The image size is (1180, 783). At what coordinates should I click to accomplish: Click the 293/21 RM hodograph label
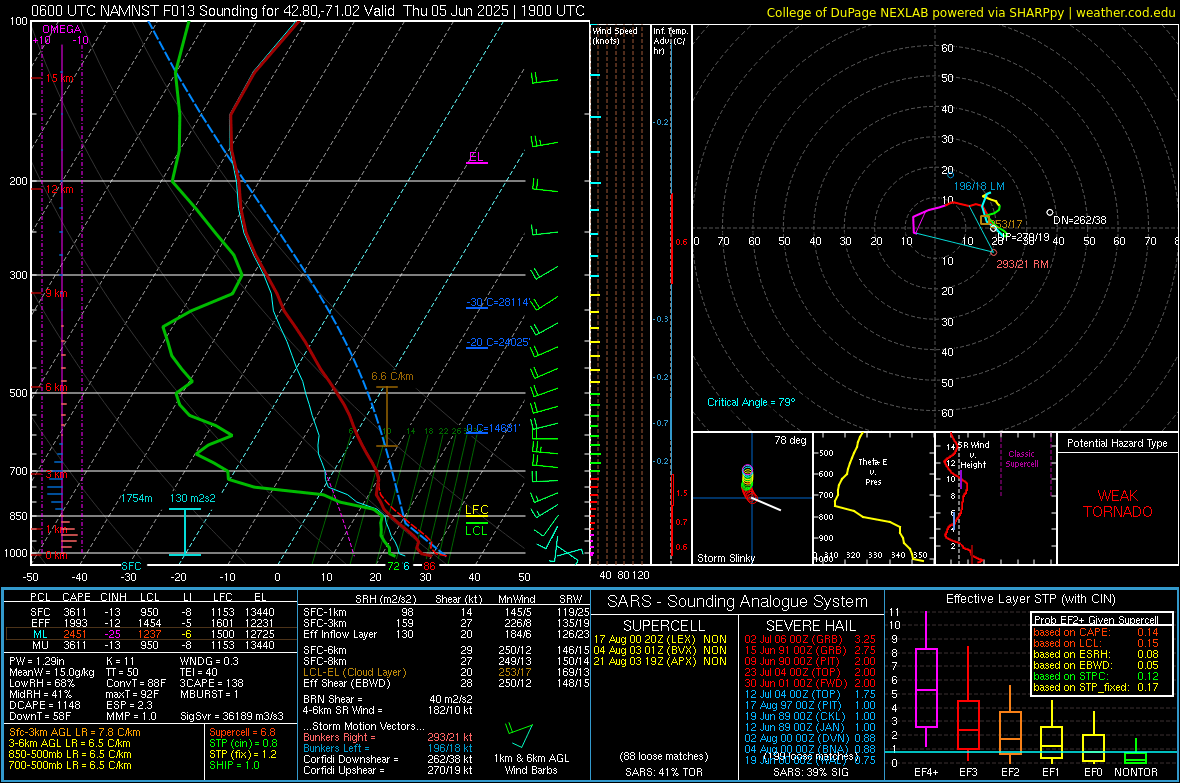[x=1022, y=264]
